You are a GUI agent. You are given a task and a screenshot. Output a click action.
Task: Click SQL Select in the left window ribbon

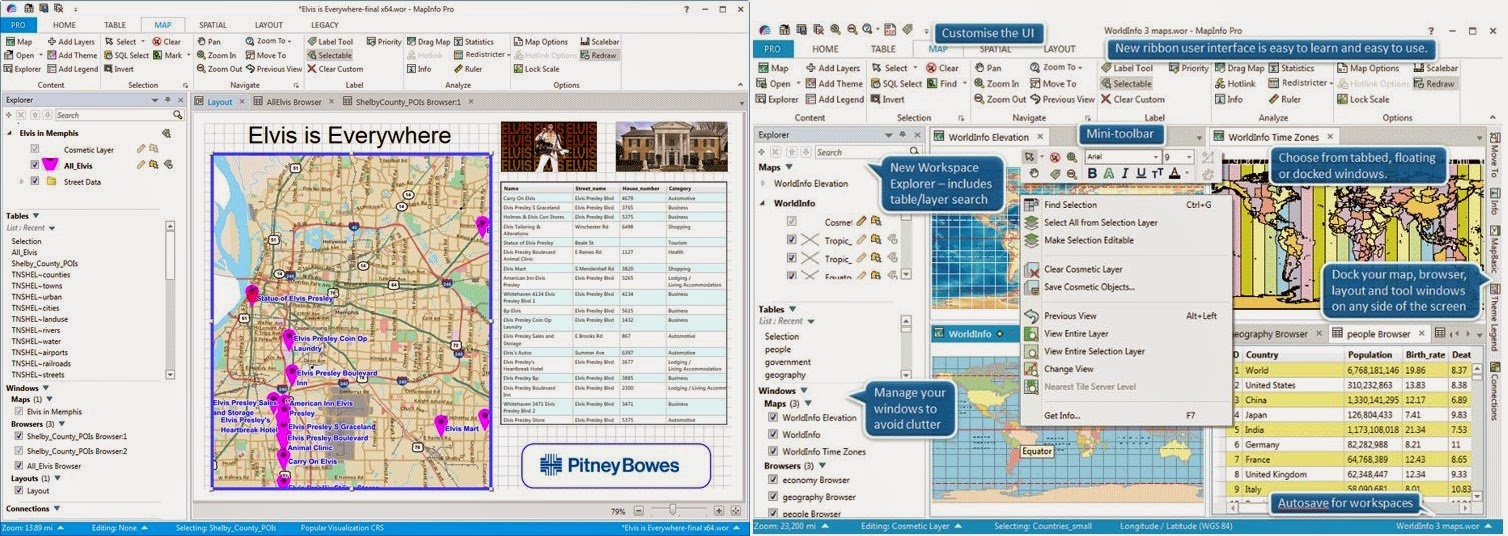click(x=126, y=56)
